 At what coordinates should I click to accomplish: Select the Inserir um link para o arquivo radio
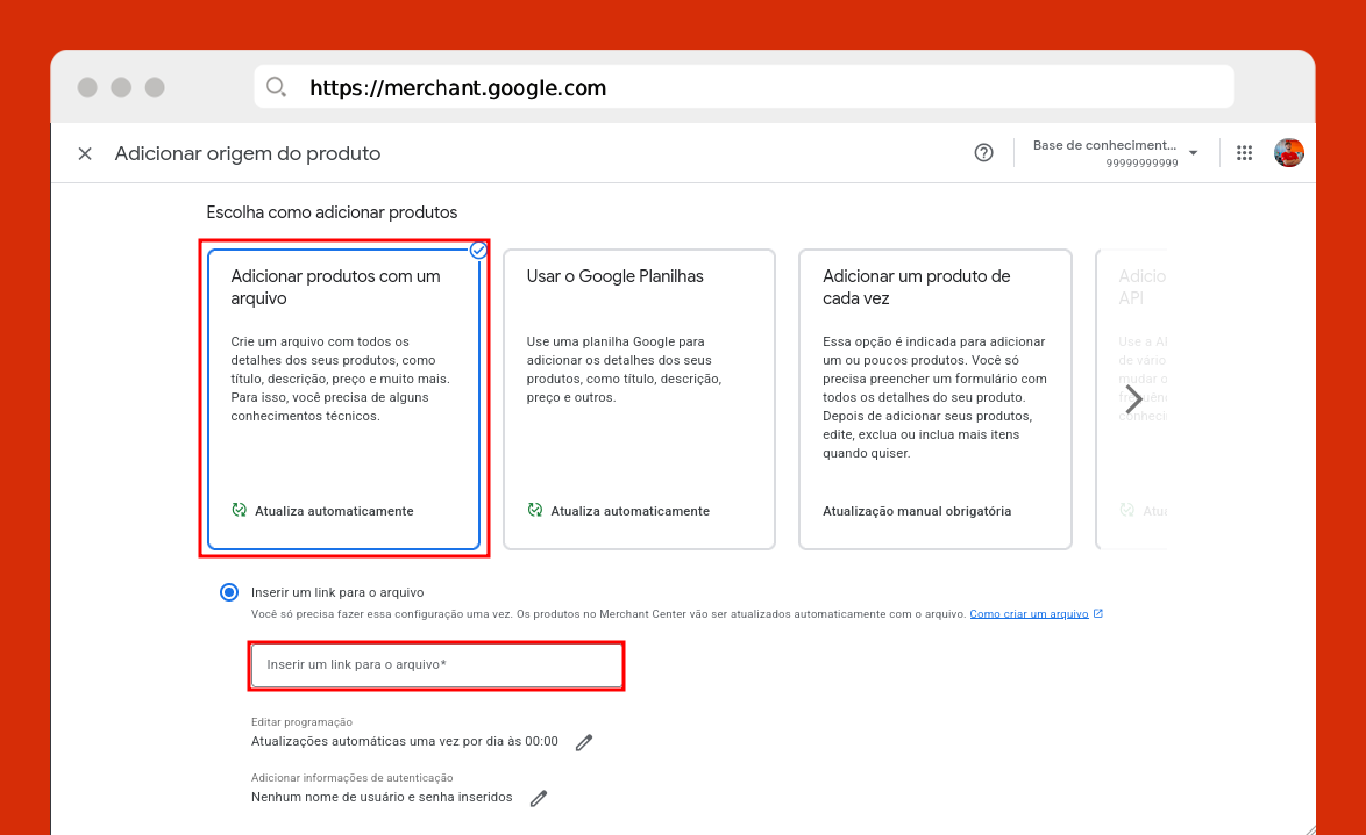click(x=229, y=593)
